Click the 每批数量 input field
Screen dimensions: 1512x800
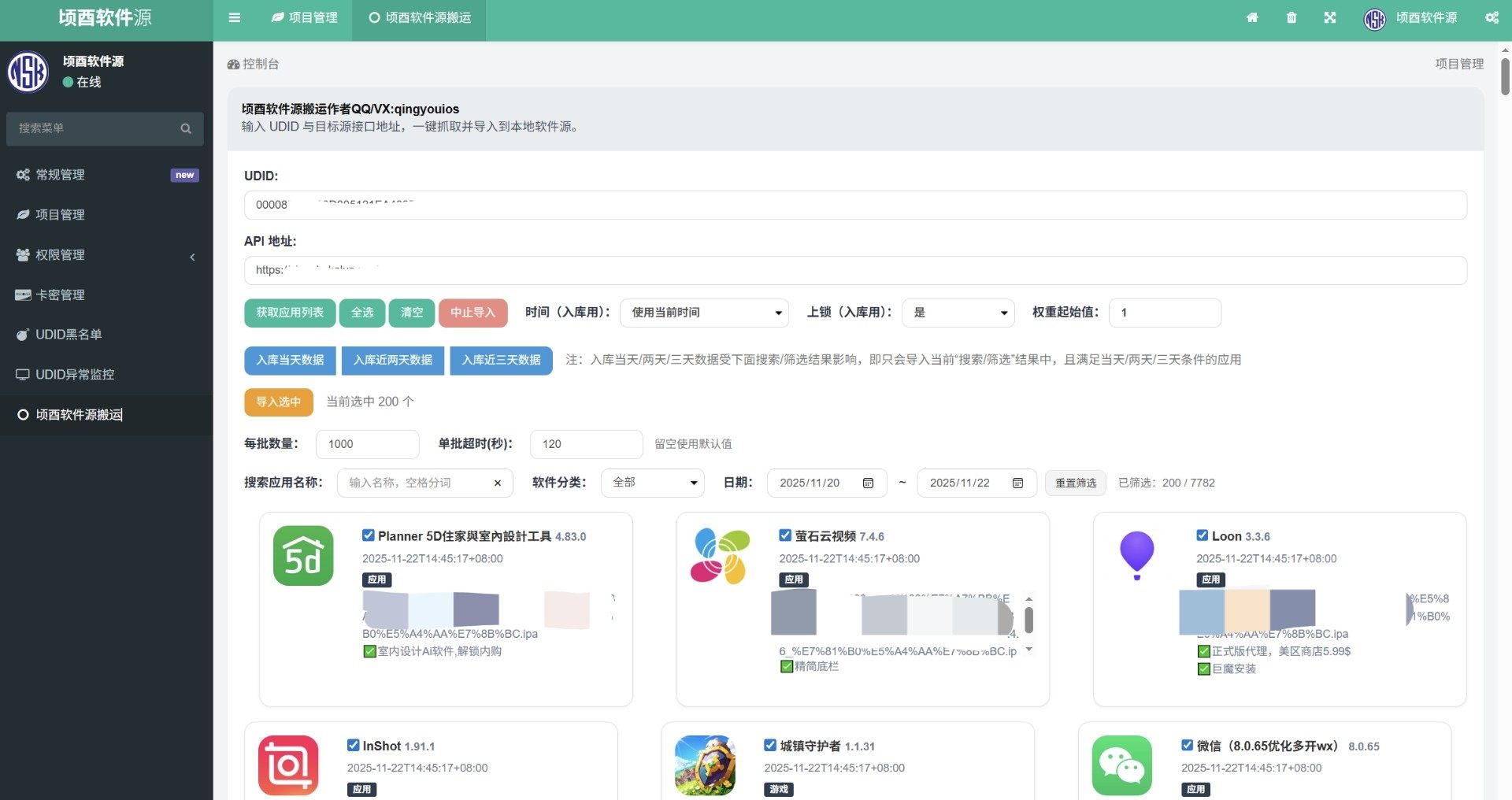coord(368,444)
